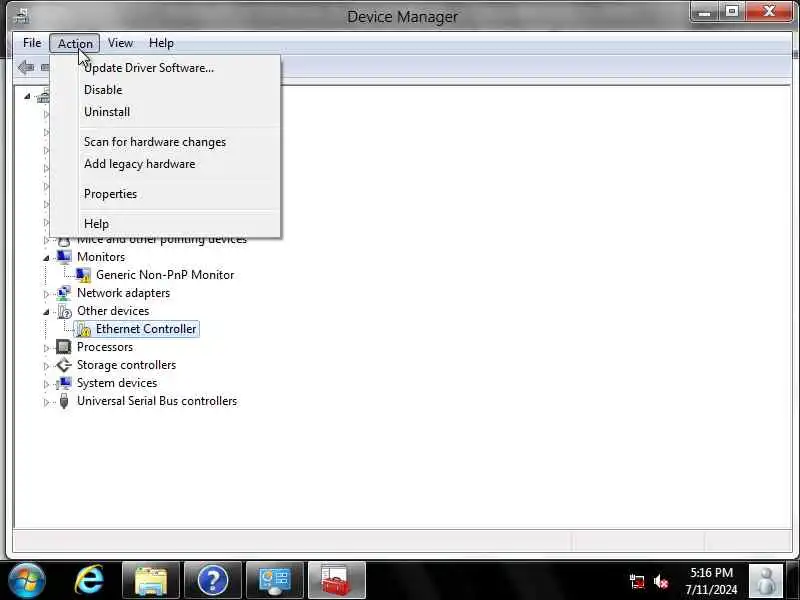800x600 pixels.
Task: Click the muted volume tray icon
Action: tap(661, 581)
